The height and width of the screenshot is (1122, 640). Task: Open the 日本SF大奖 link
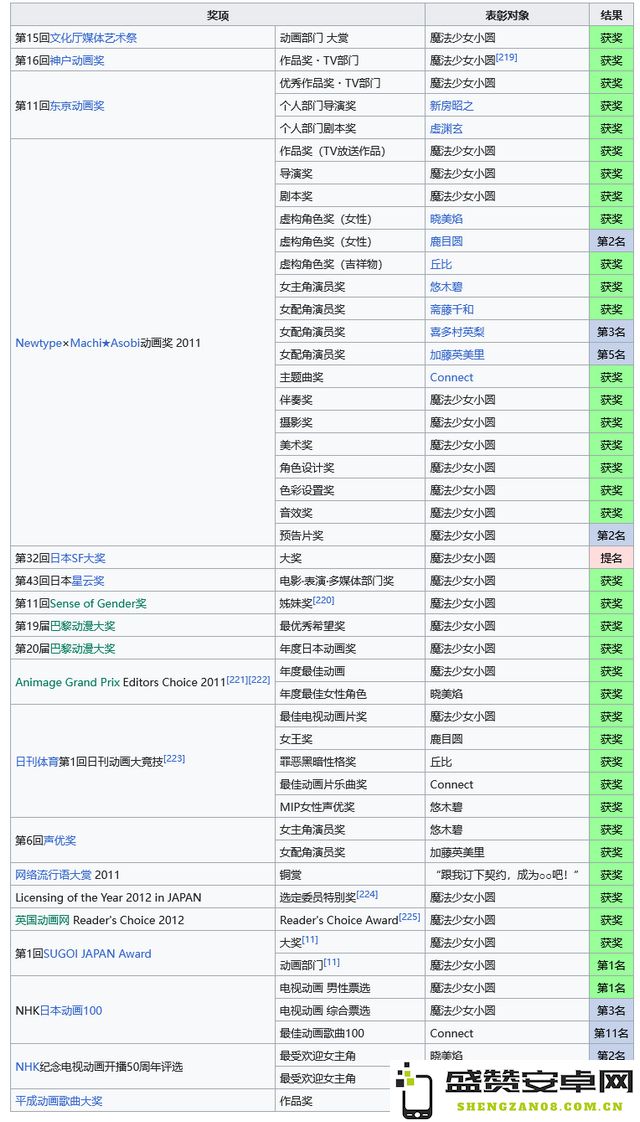(x=77, y=558)
